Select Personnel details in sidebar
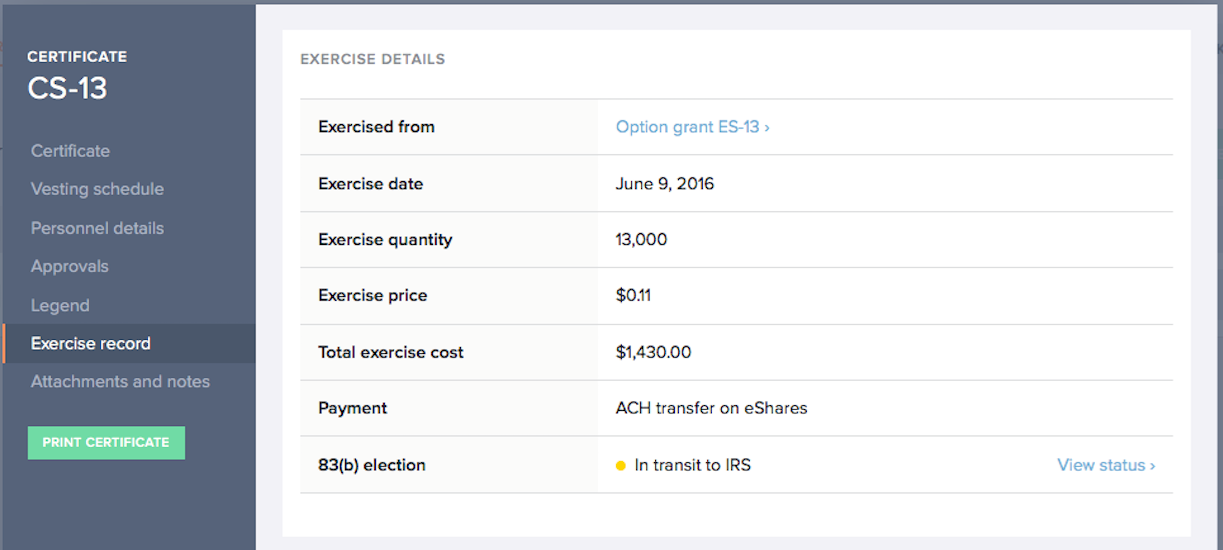This screenshot has width=1223, height=550. tap(97, 228)
